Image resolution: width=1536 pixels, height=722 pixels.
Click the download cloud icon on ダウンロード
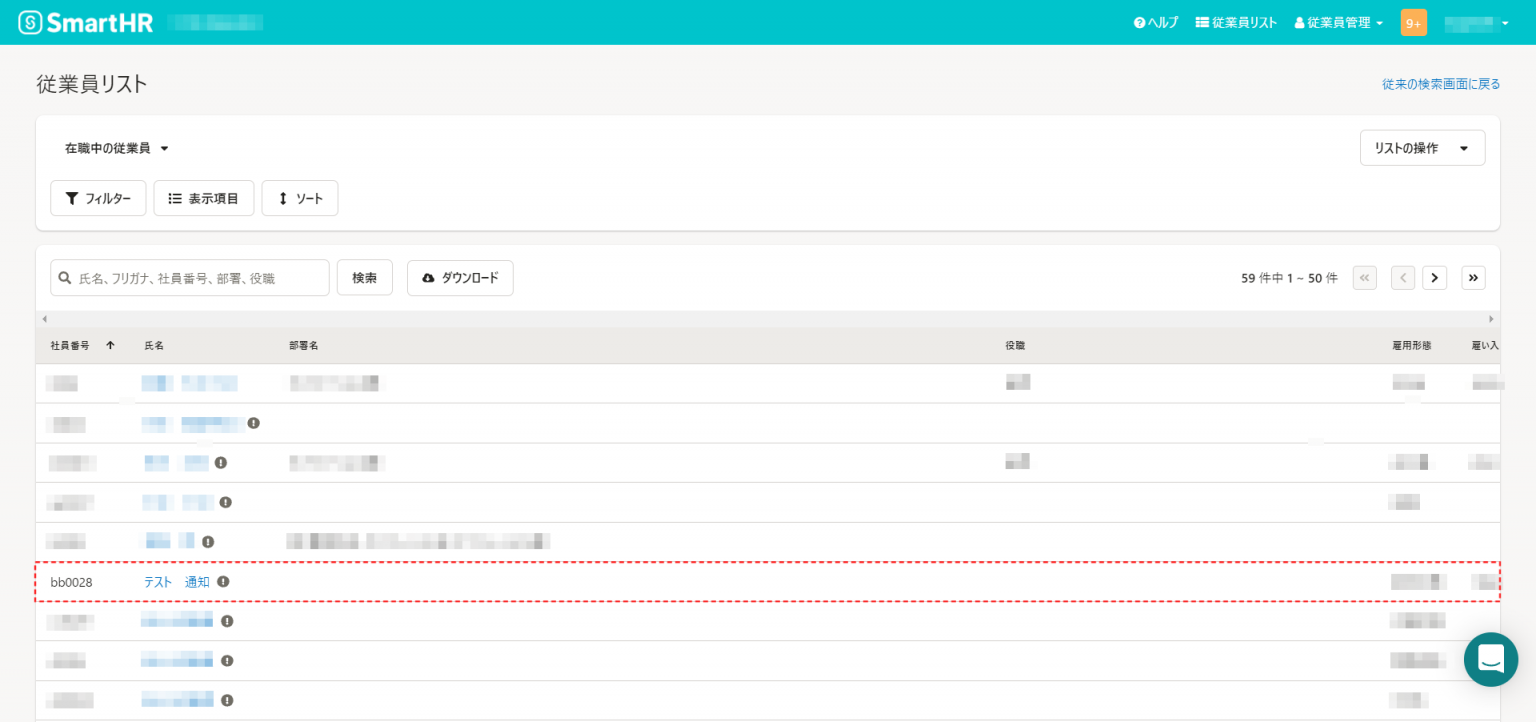(x=430, y=278)
